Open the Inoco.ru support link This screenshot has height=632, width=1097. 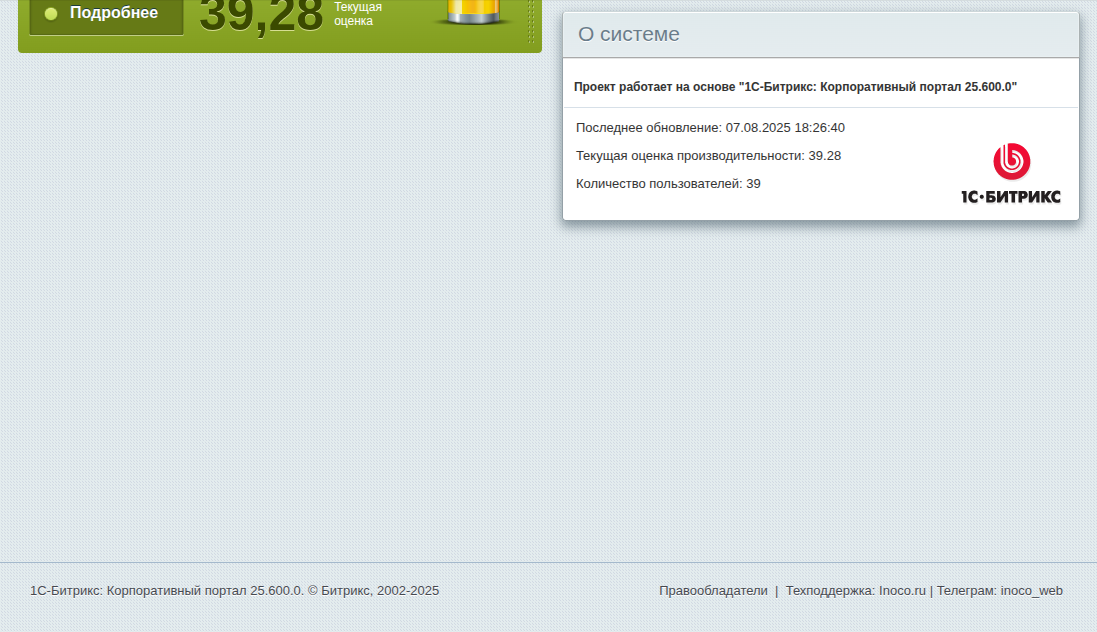(902, 591)
